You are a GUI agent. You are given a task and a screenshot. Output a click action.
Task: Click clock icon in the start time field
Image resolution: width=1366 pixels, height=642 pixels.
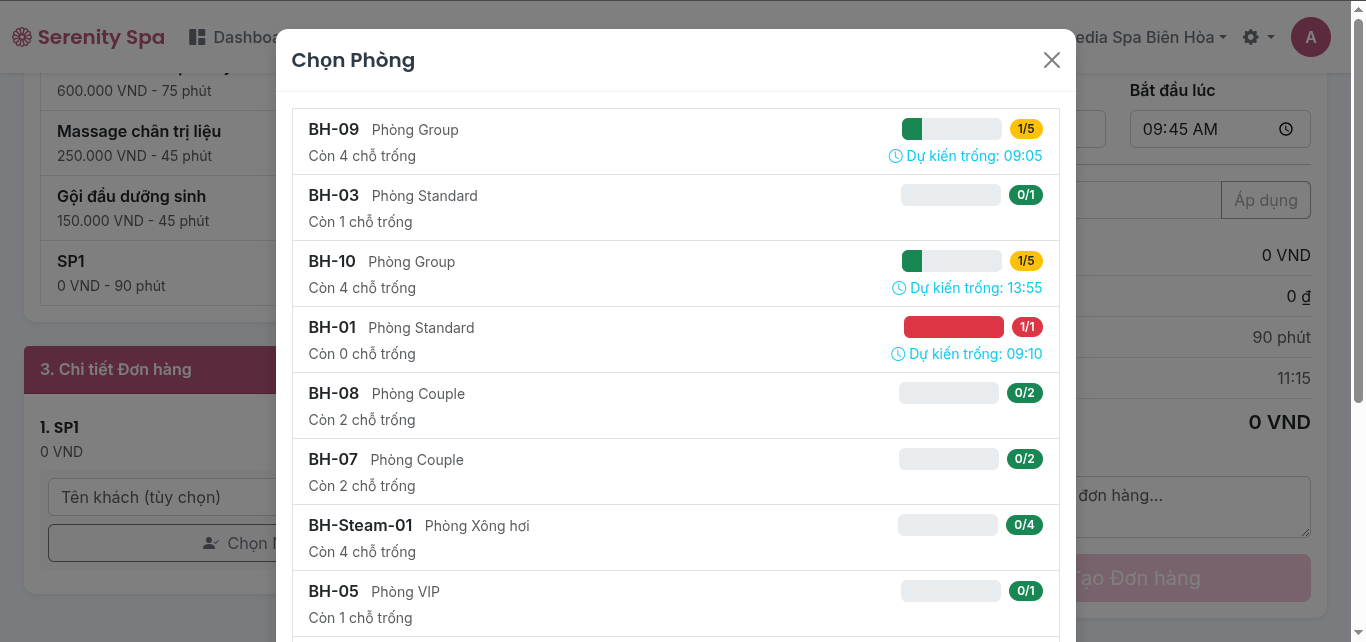(x=1286, y=129)
